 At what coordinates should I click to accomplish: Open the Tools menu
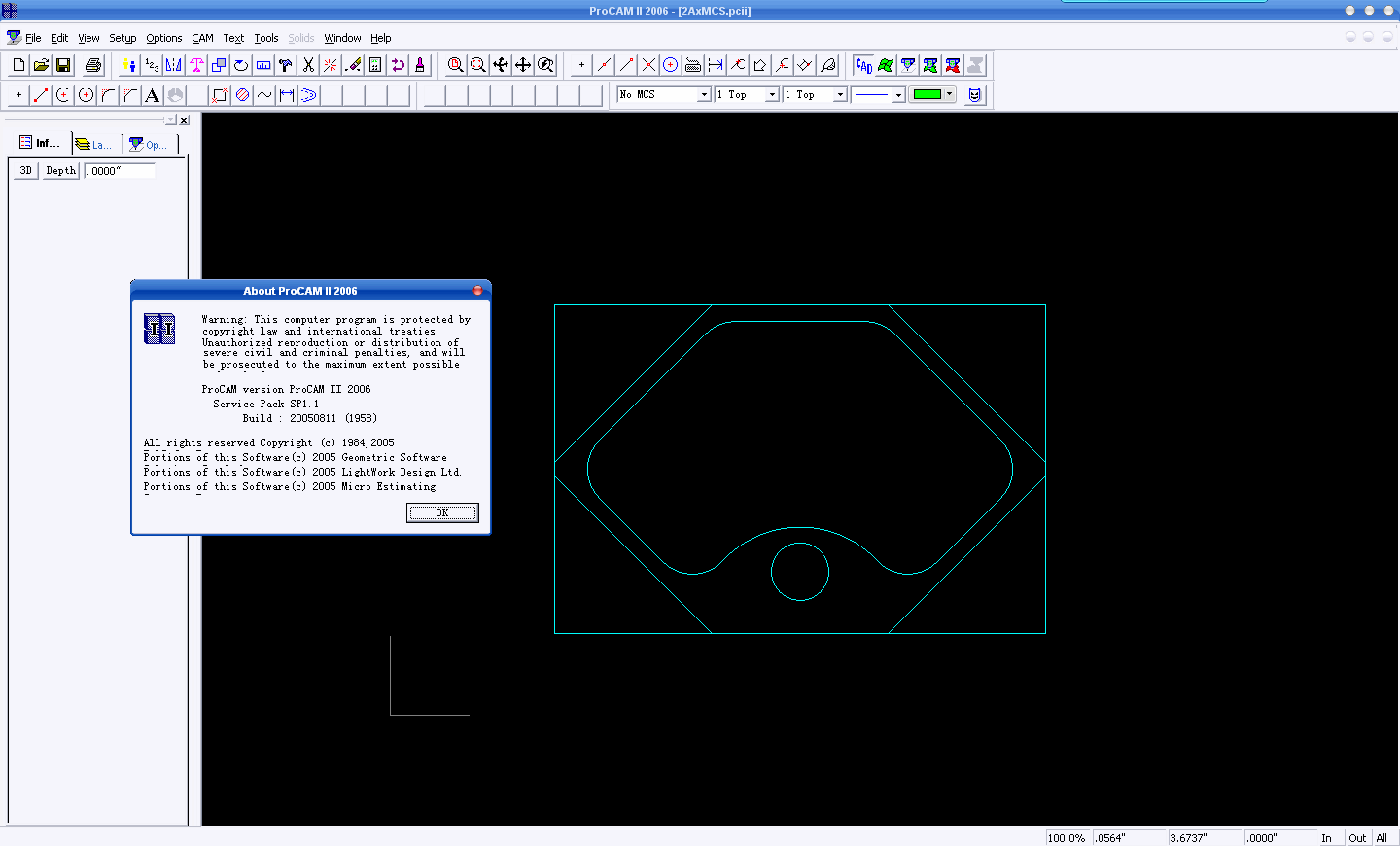pos(266,38)
